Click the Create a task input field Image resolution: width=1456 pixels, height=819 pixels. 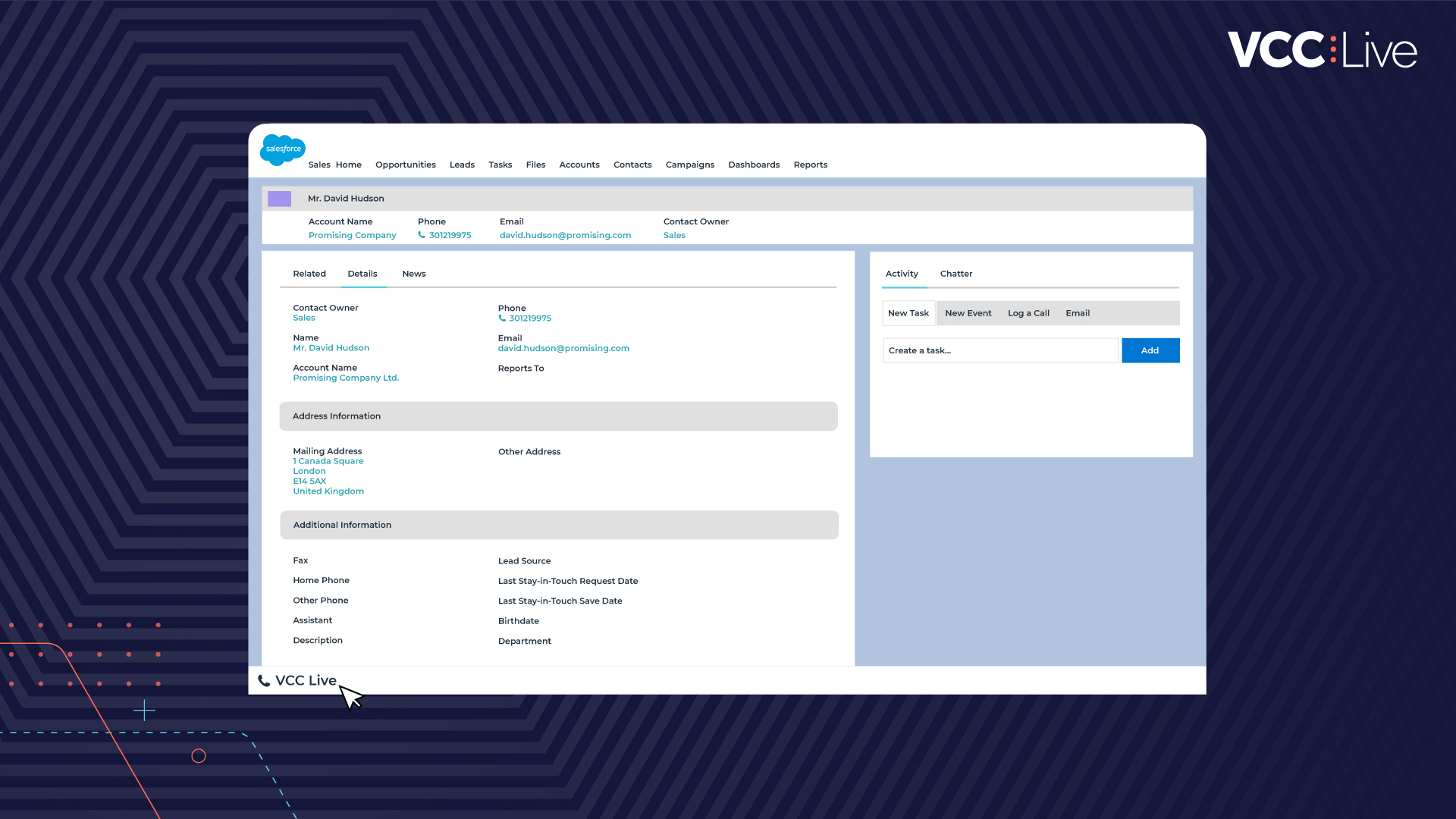pos(999,350)
